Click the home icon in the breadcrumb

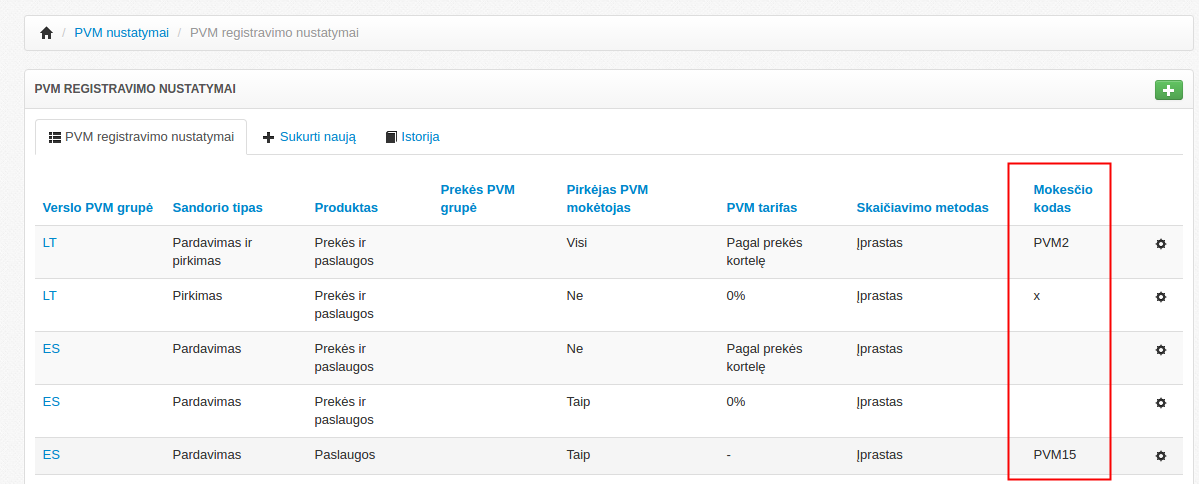tap(46, 33)
